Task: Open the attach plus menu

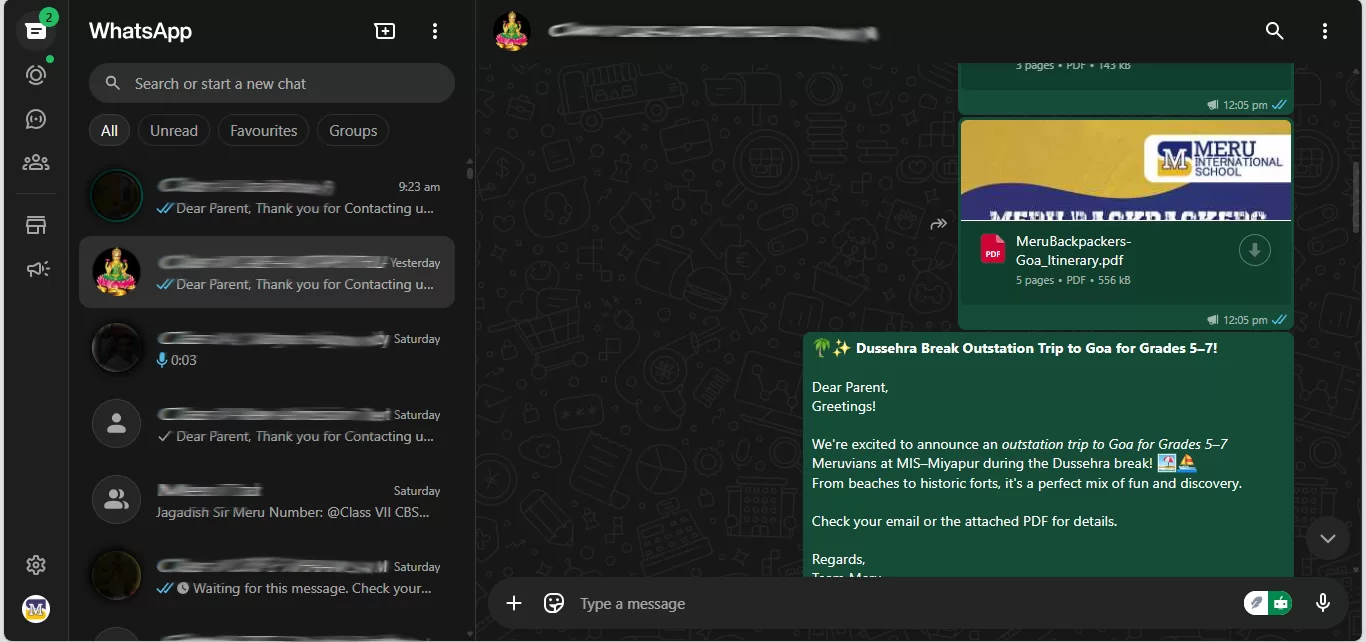Action: pyautogui.click(x=514, y=603)
